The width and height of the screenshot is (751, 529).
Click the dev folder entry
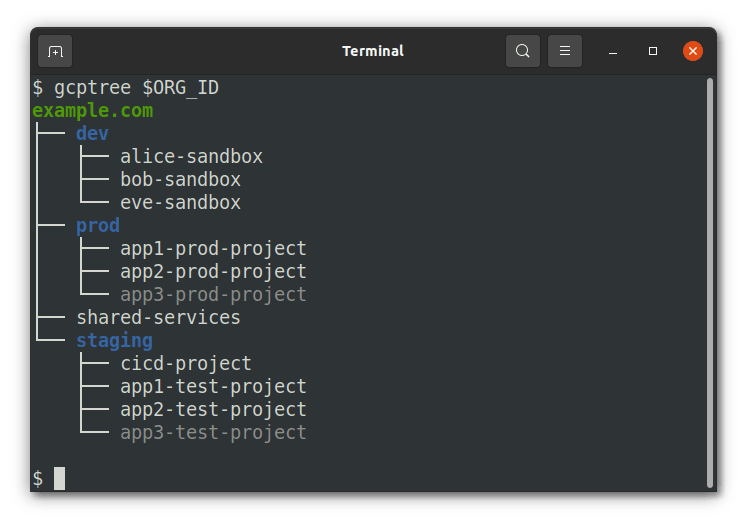pos(92,134)
